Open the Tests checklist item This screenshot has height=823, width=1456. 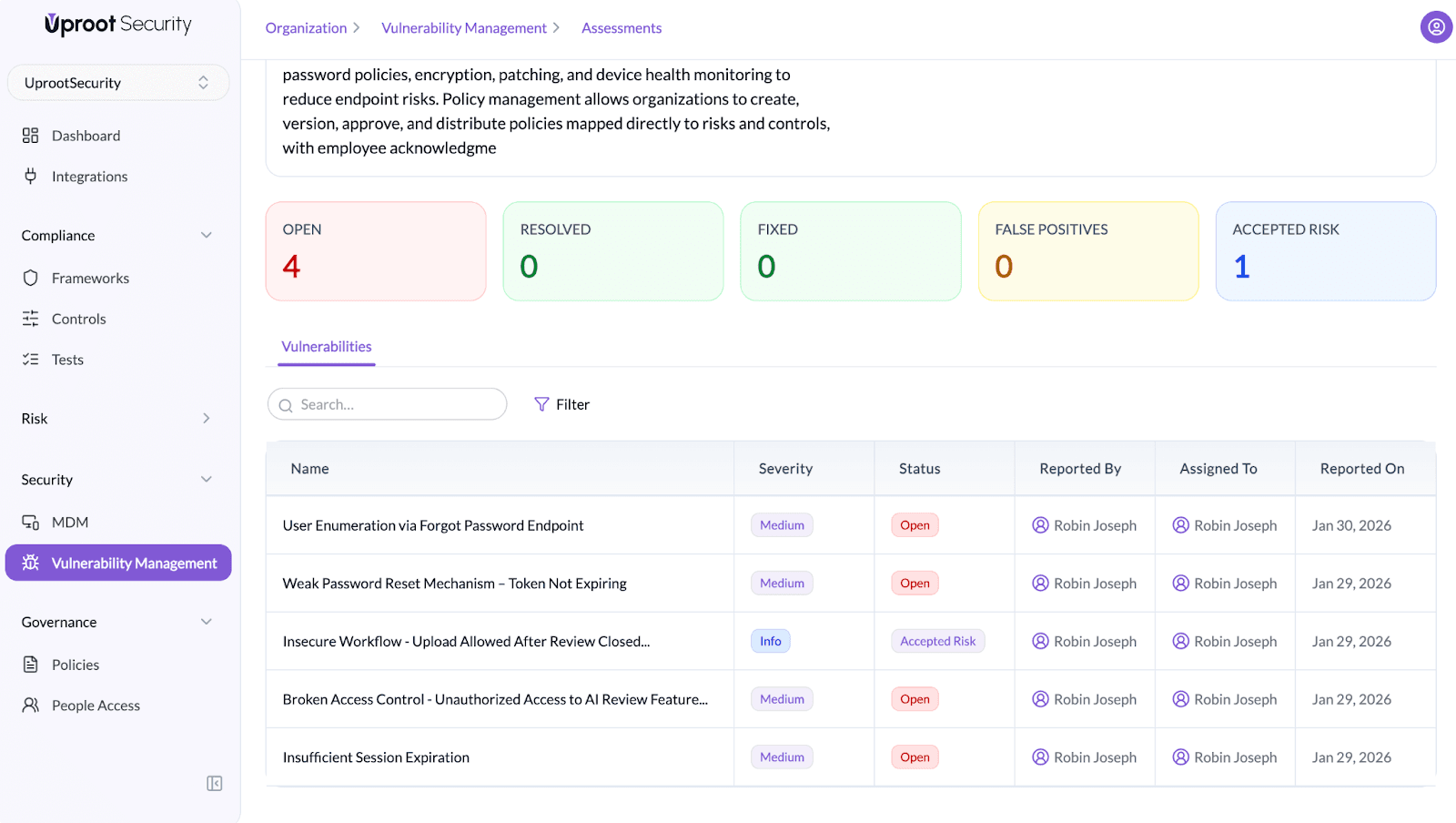(67, 360)
